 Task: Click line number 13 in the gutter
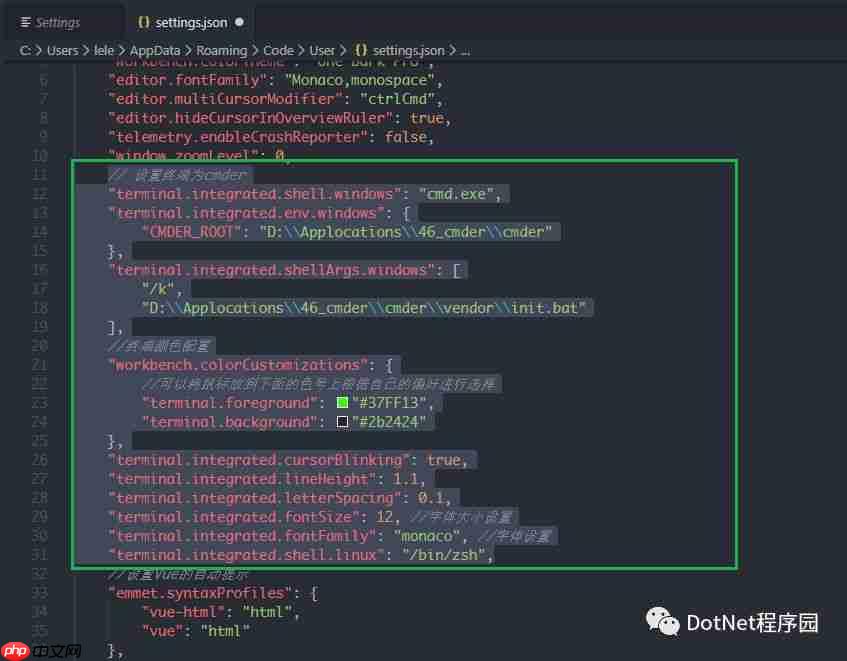tap(40, 213)
